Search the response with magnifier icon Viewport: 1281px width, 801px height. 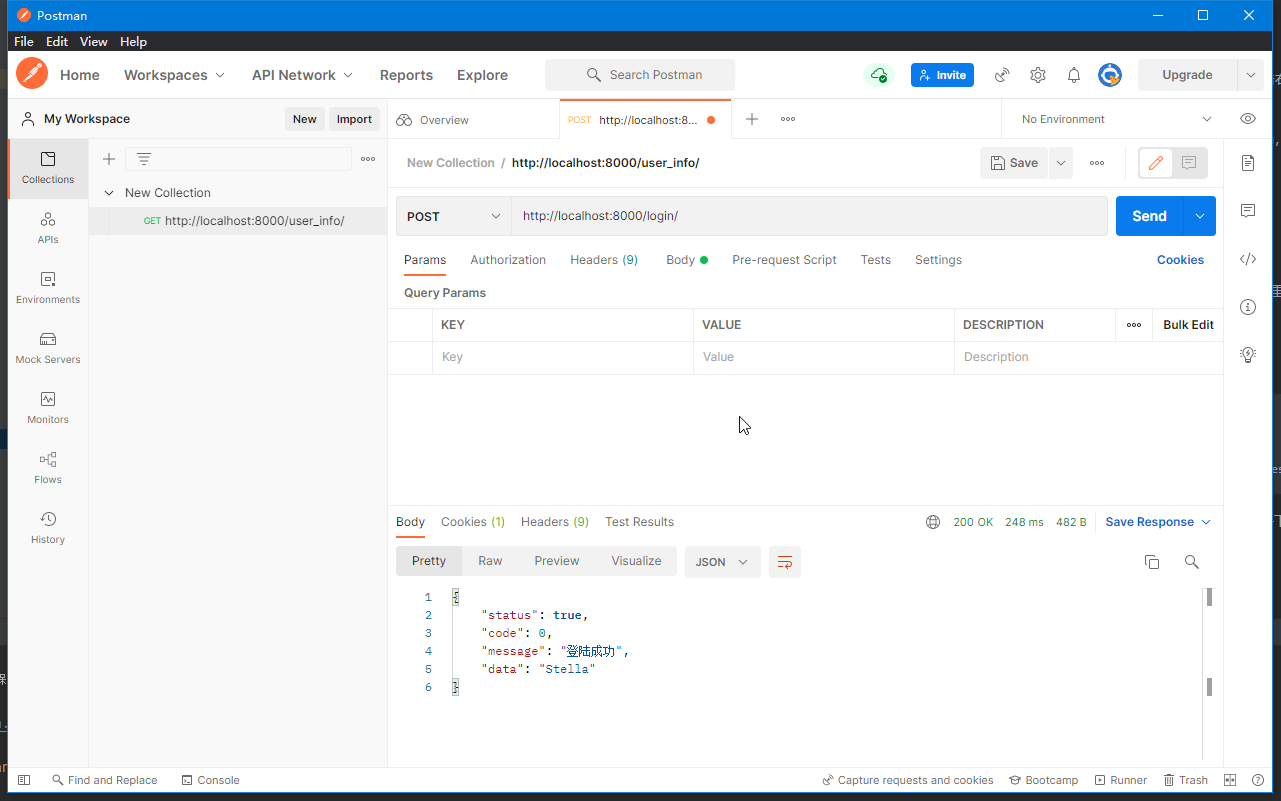click(x=1192, y=562)
